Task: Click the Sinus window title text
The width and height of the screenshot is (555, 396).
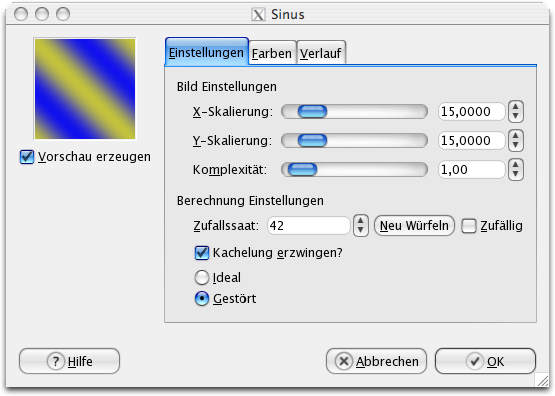Action: click(288, 15)
